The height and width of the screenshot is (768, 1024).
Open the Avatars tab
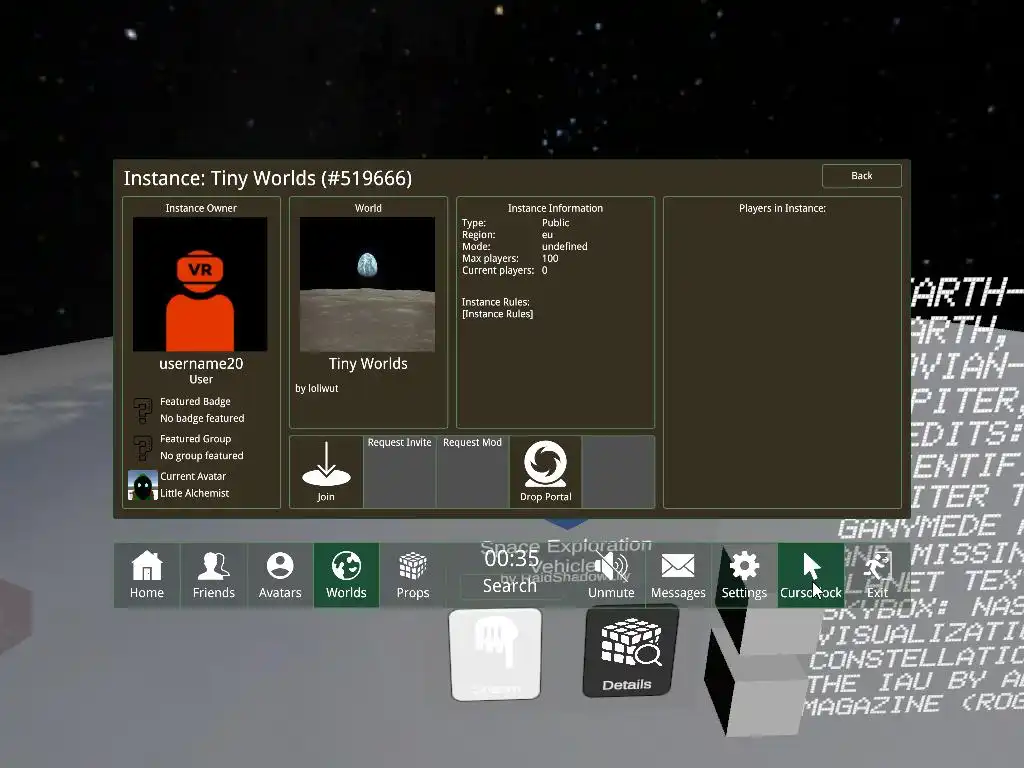[280, 575]
